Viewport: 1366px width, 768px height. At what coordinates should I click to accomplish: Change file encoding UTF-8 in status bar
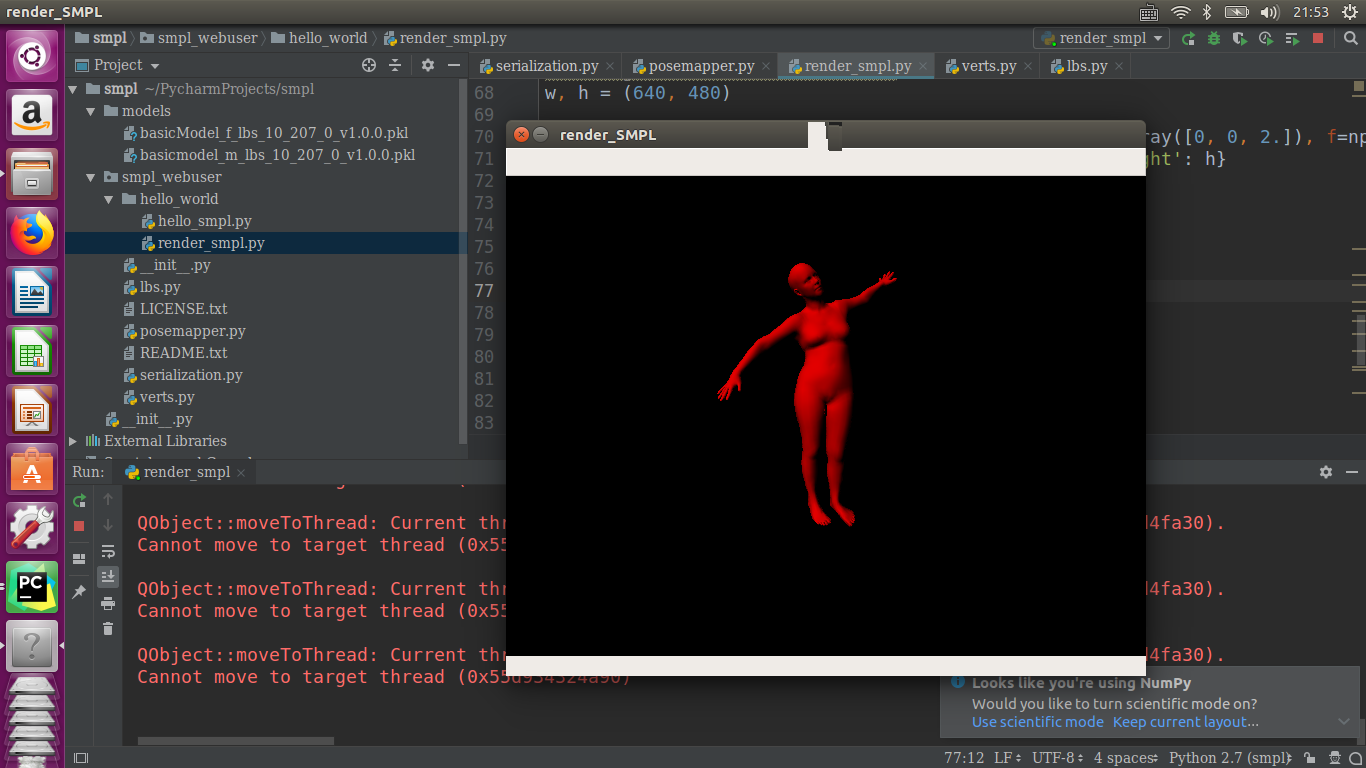1057,758
